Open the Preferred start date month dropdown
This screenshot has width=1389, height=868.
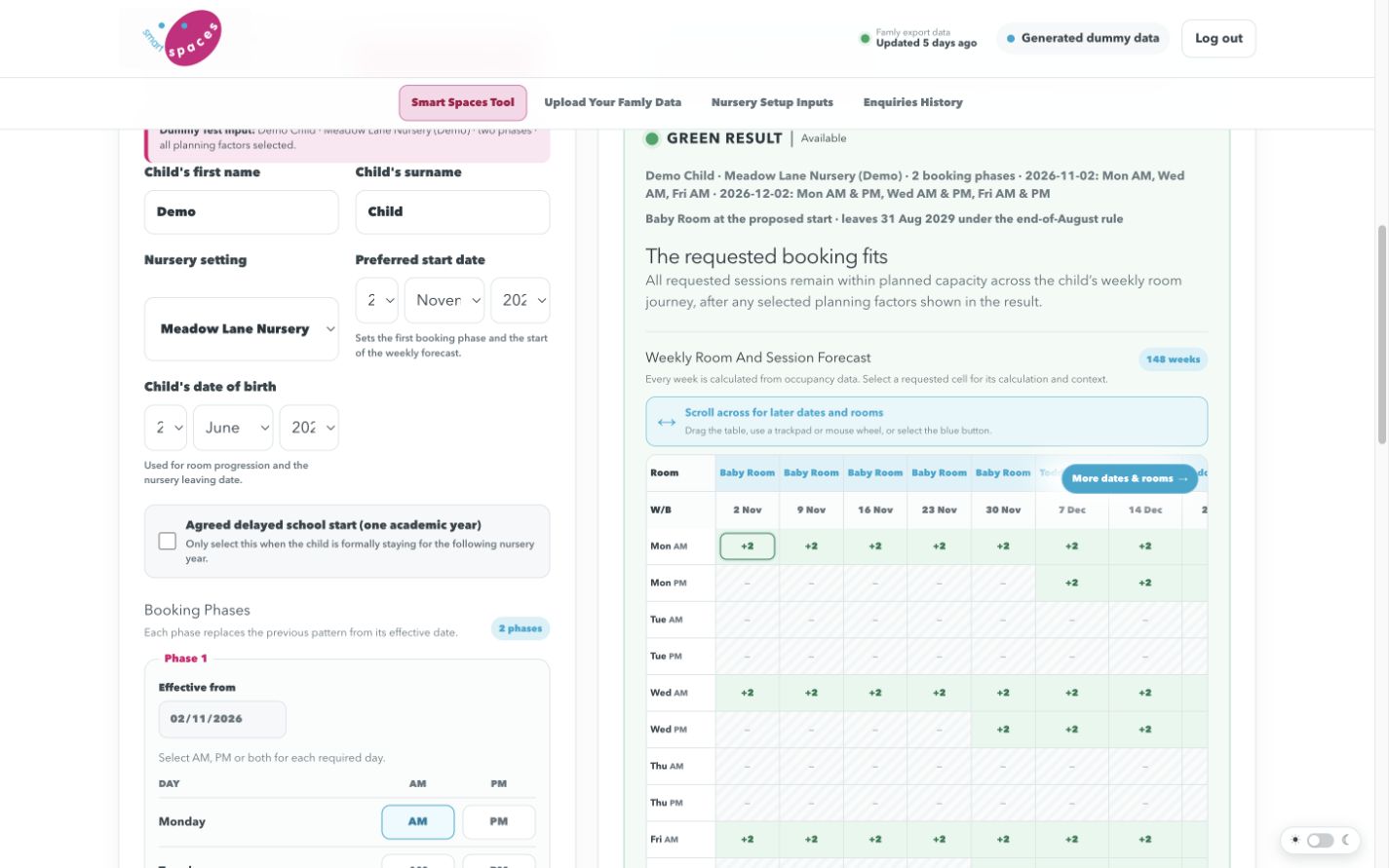point(444,300)
